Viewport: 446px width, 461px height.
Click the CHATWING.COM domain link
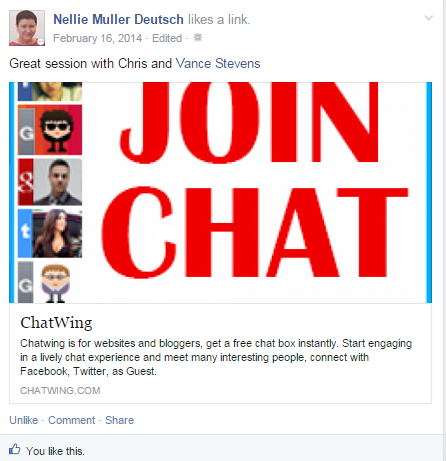60,390
